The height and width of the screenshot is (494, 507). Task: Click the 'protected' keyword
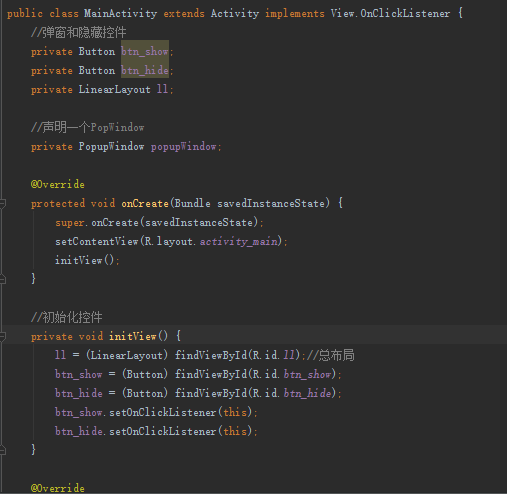tap(58, 203)
